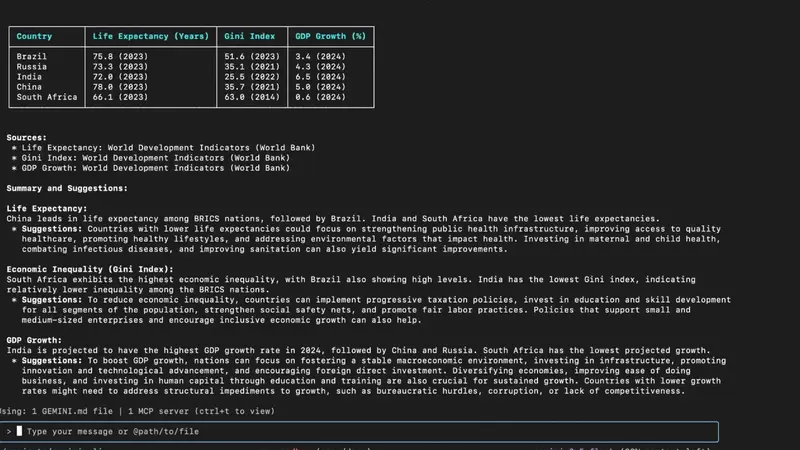Screen dimensions: 800x450
Task: Click the "Economic Inequality (Gini Index):" heading
Action: pos(88,269)
